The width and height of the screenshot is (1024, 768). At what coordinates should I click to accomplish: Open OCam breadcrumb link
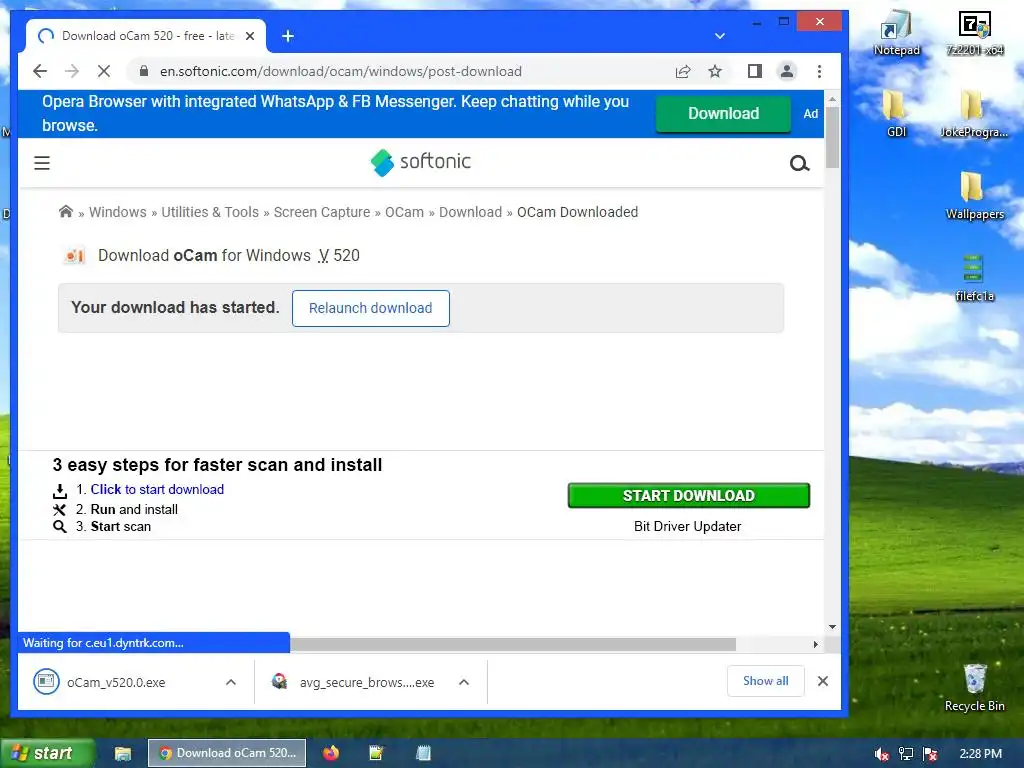pos(404,212)
